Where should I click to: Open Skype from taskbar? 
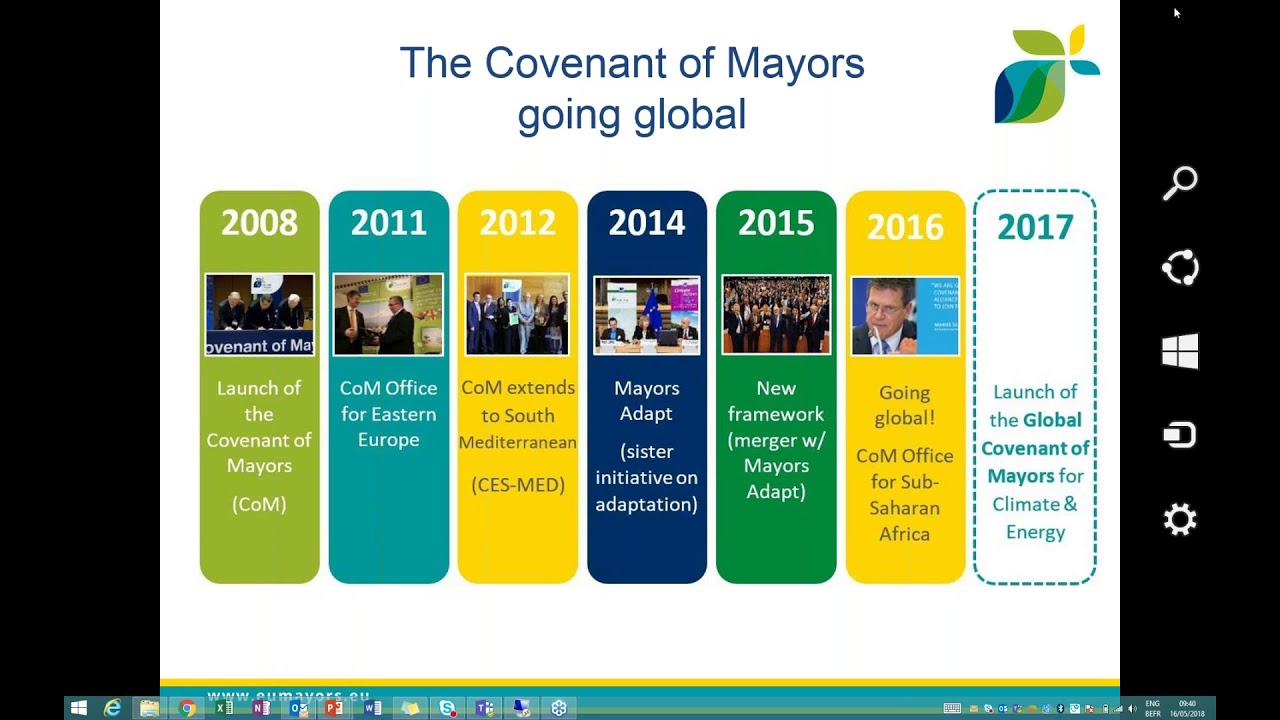click(x=447, y=708)
